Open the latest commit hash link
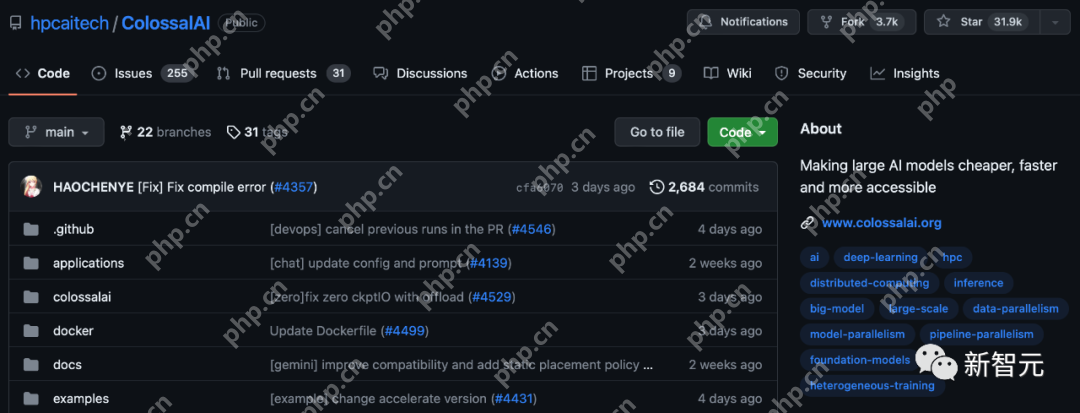 (539, 187)
